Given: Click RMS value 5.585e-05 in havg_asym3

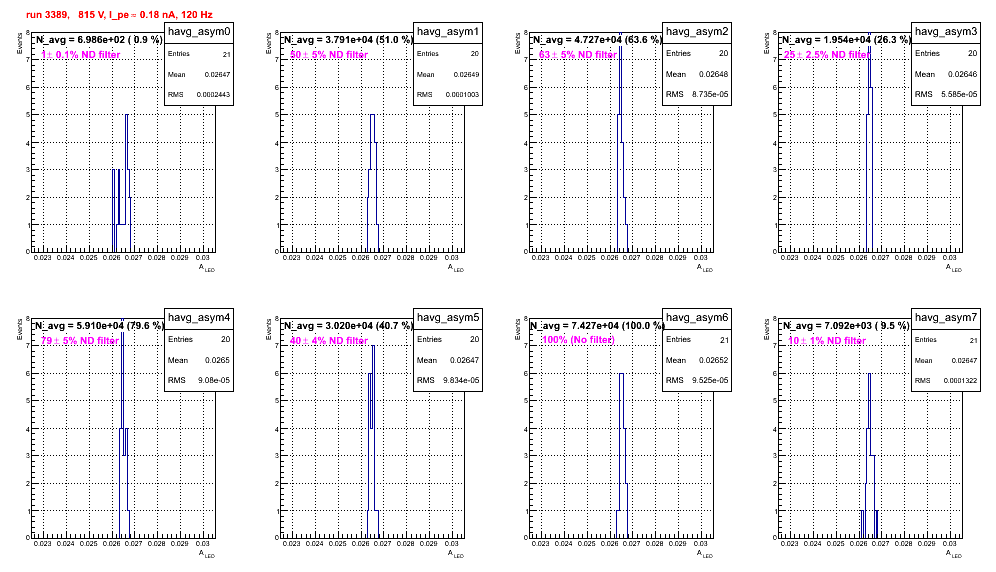Looking at the screenshot, I should tap(959, 94).
